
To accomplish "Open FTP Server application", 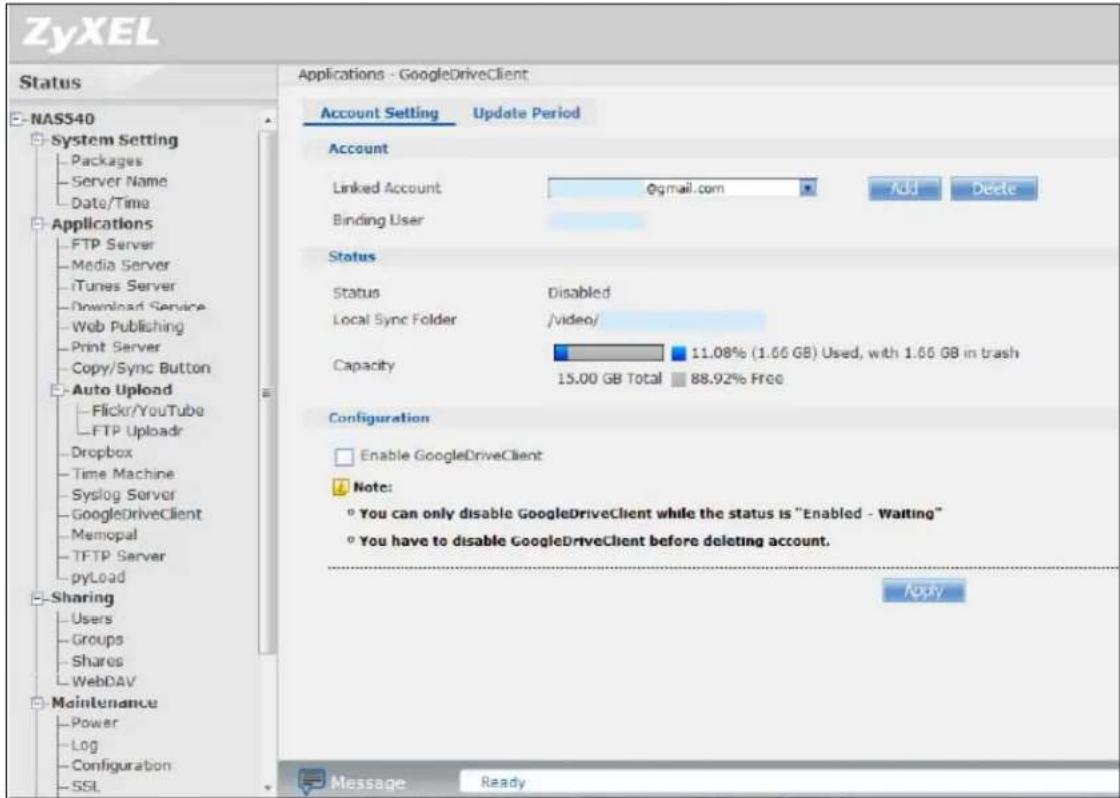I will 112,244.
